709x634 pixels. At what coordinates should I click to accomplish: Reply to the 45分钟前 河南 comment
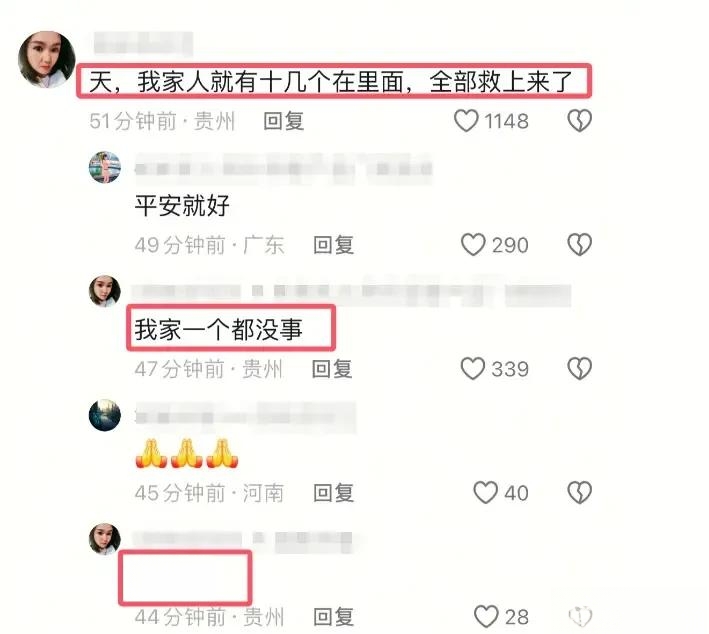pyautogui.click(x=333, y=492)
